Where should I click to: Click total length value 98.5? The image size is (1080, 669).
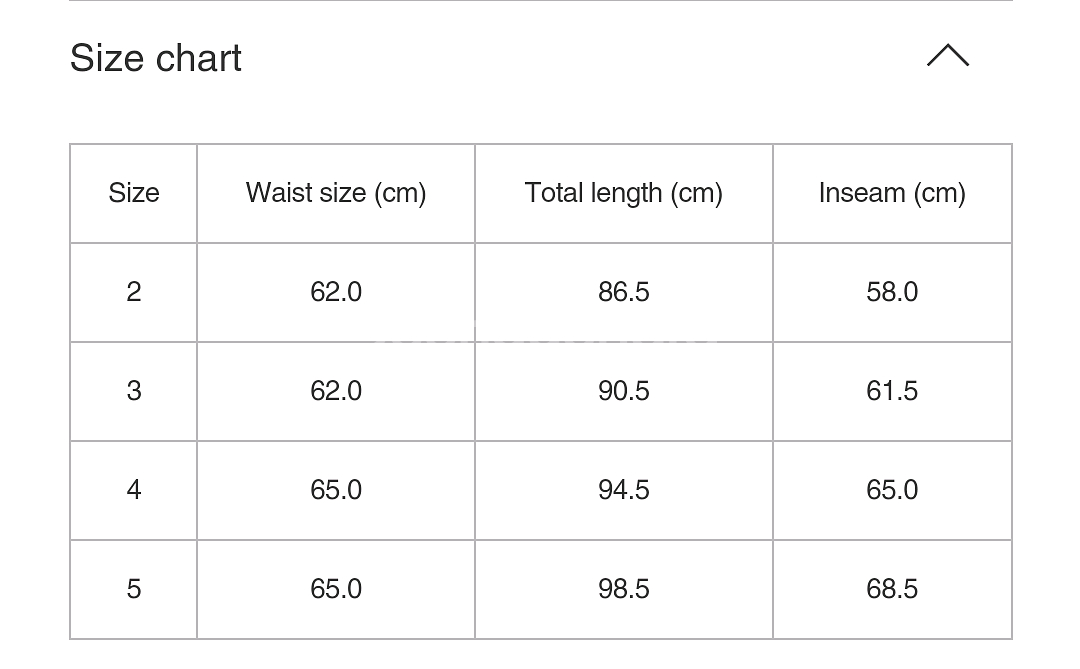pyautogui.click(x=623, y=589)
